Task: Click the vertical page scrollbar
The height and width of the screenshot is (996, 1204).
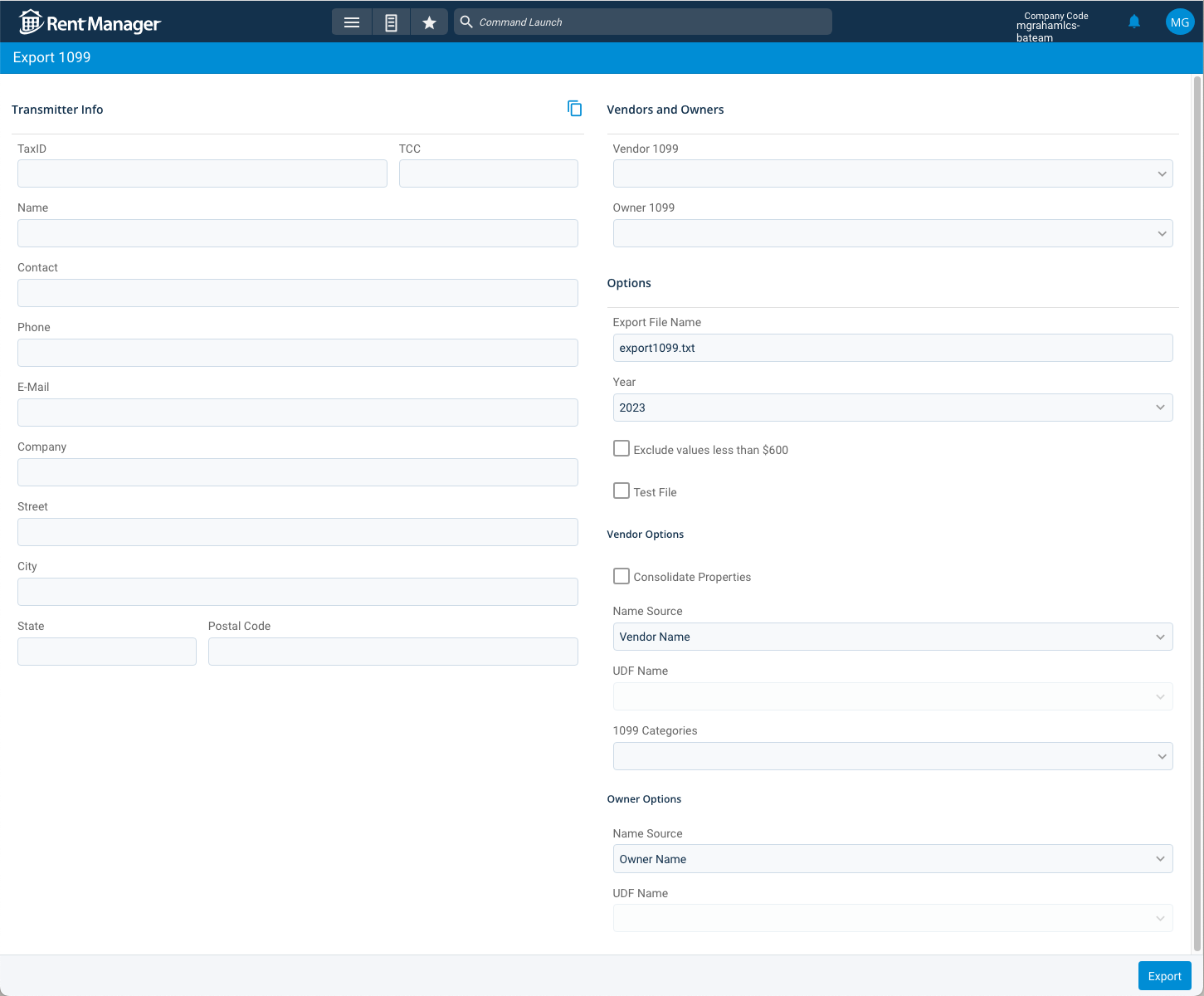Action: click(x=1197, y=513)
